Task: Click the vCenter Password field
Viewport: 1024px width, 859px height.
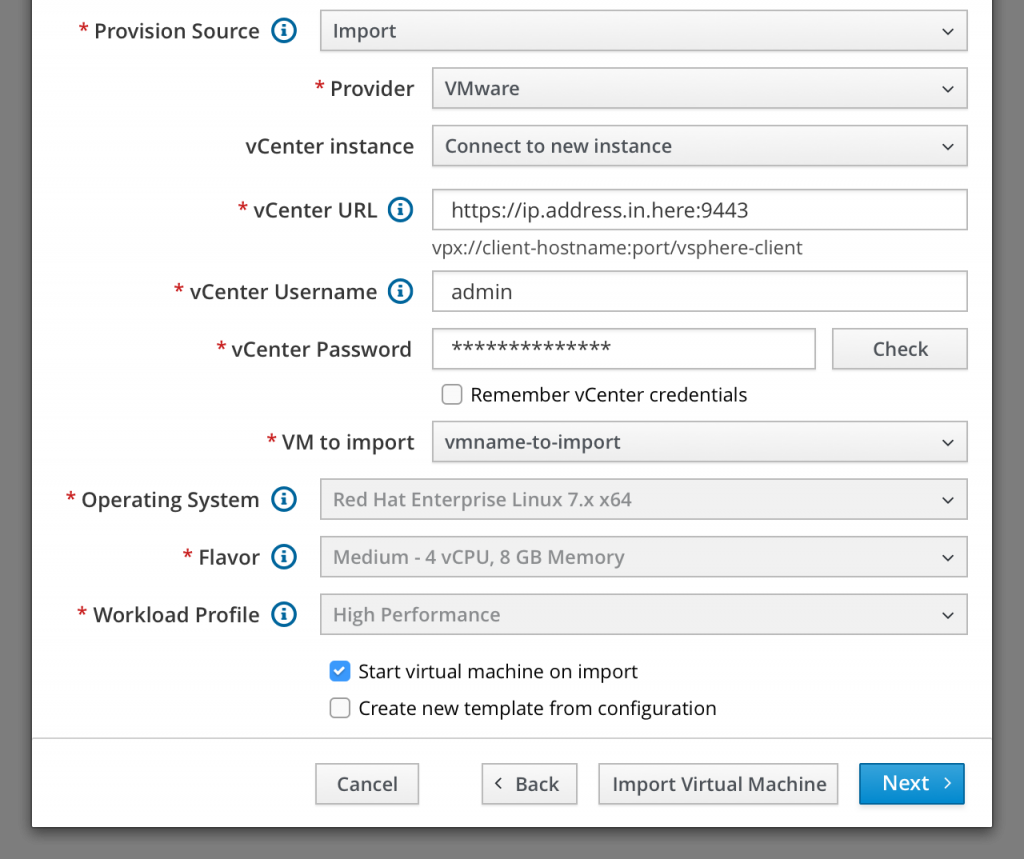Action: coord(624,349)
